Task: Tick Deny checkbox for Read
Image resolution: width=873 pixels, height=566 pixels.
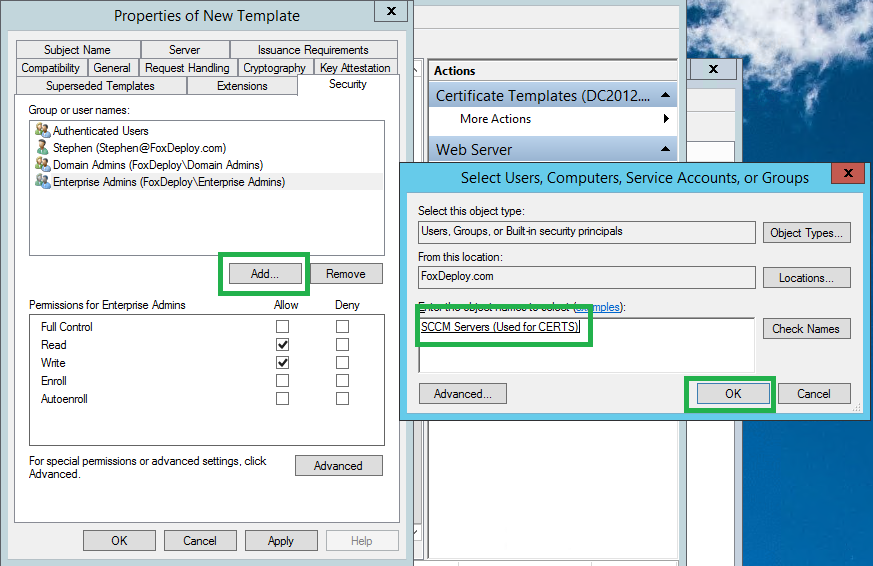Action: pos(342,344)
